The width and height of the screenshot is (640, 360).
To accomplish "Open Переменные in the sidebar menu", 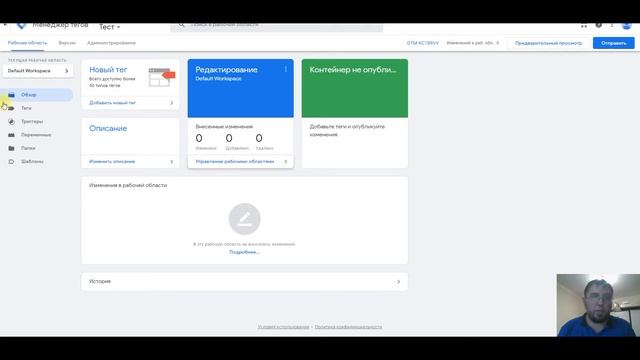I will pos(37,135).
